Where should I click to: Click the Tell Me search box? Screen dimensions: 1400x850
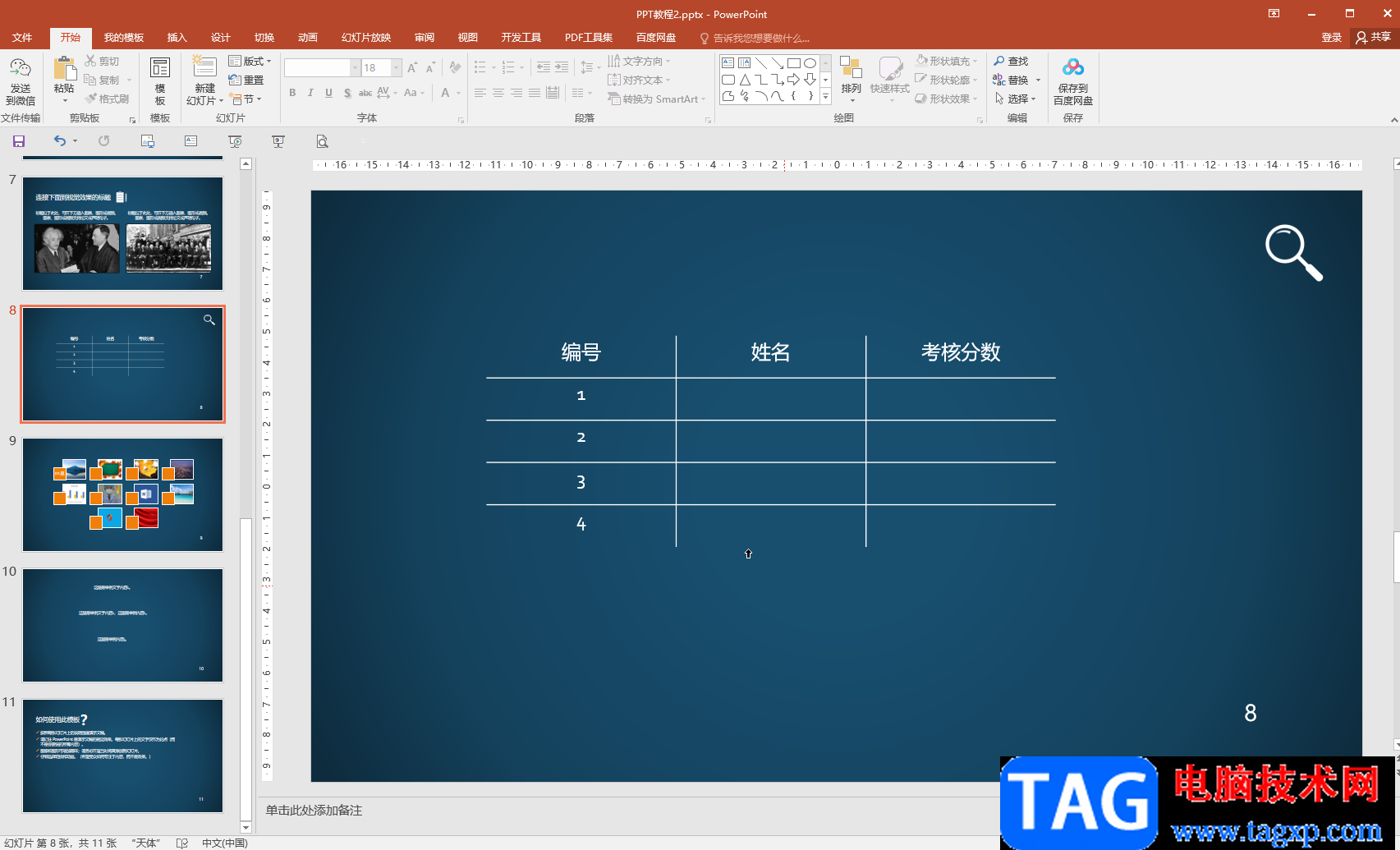[755, 38]
